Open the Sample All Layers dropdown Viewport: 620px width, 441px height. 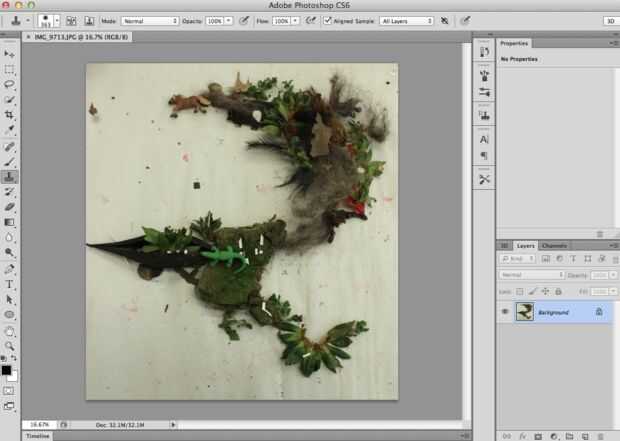pyautogui.click(x=406, y=21)
